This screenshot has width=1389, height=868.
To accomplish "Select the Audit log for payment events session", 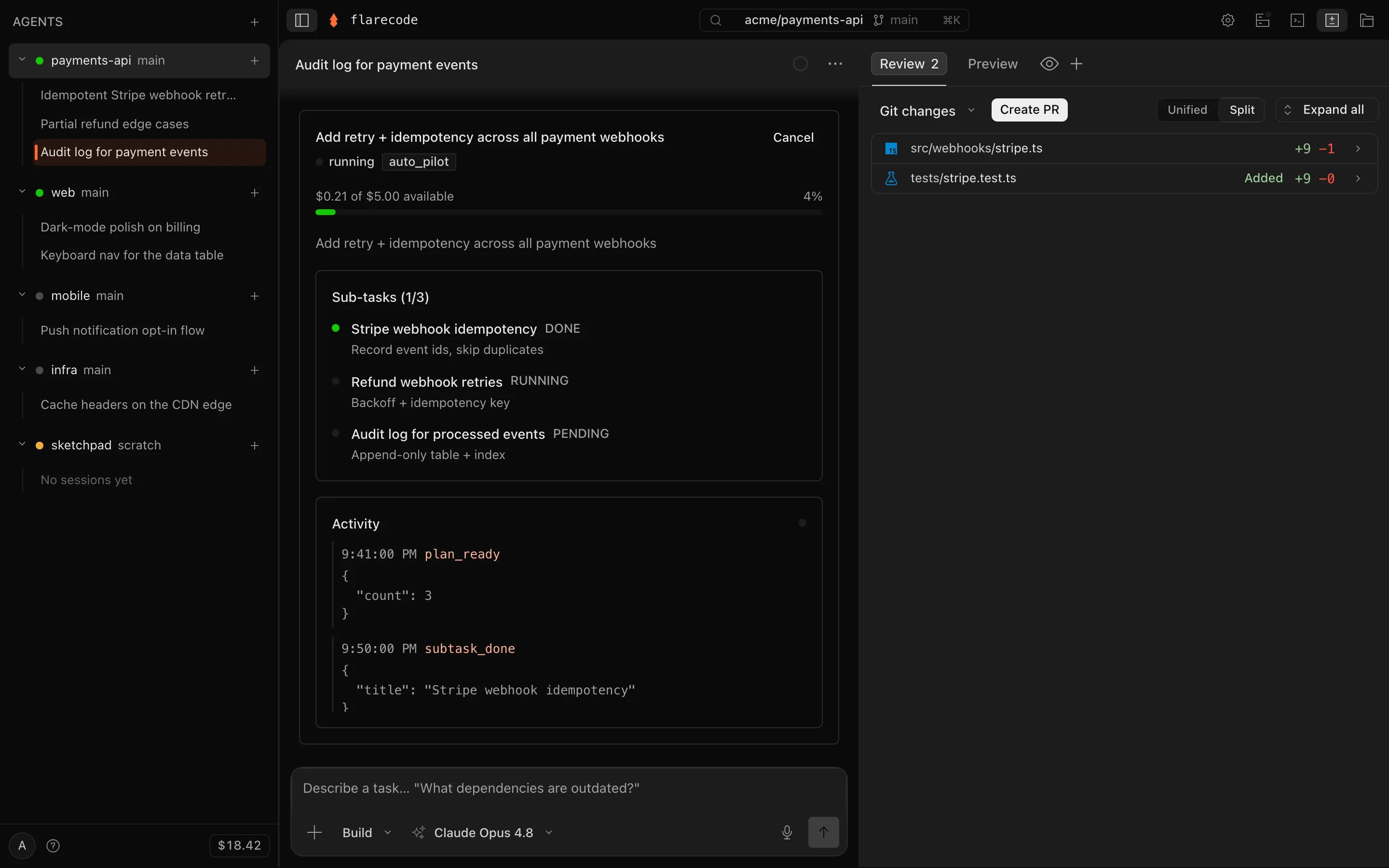I will [149, 152].
